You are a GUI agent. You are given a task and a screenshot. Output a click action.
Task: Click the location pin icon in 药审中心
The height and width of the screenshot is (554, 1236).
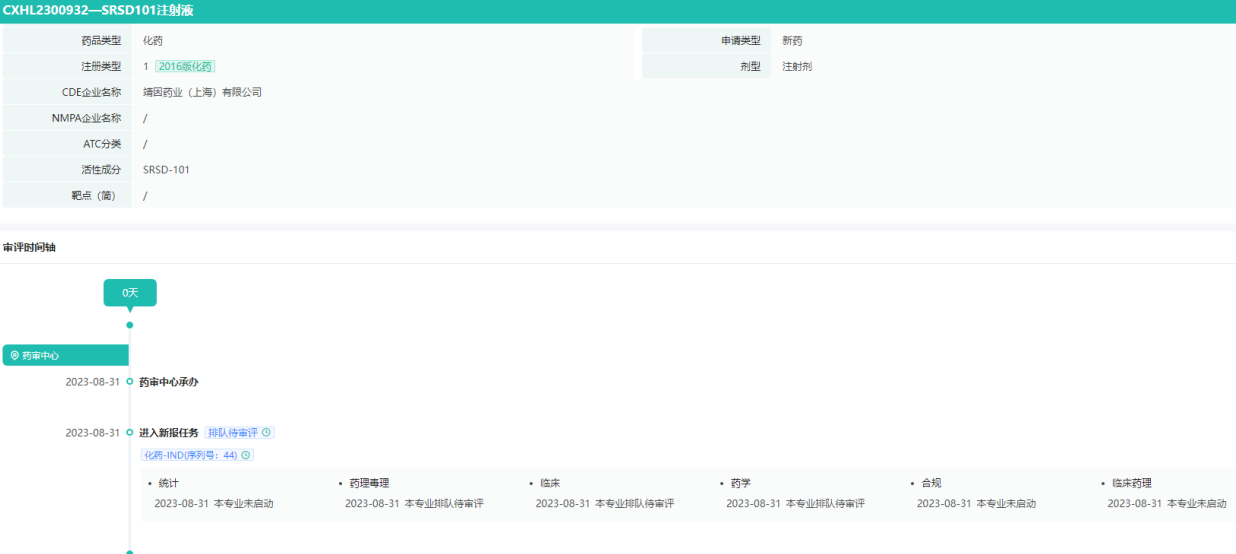pyautogui.click(x=15, y=355)
